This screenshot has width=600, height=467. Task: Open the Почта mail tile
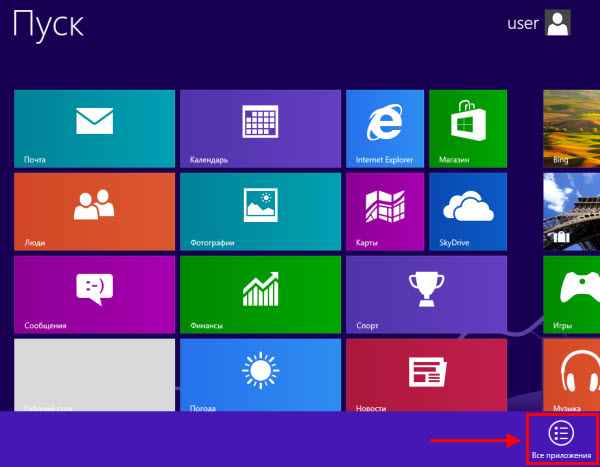click(x=94, y=128)
